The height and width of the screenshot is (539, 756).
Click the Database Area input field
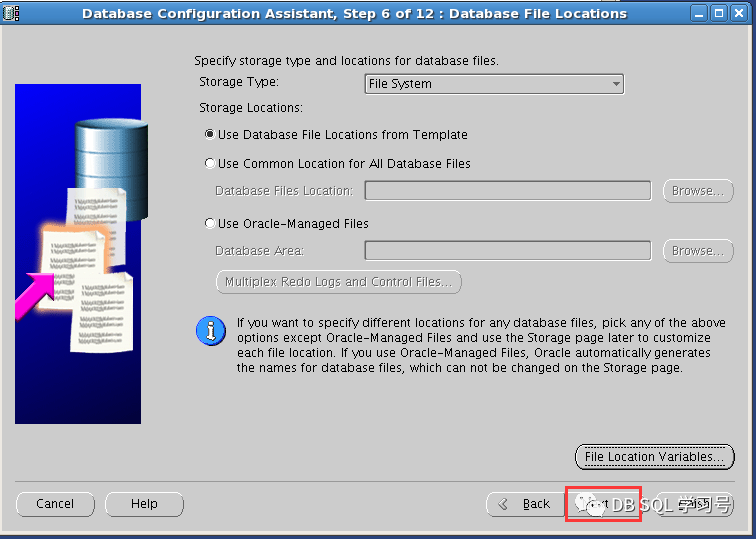click(x=508, y=251)
